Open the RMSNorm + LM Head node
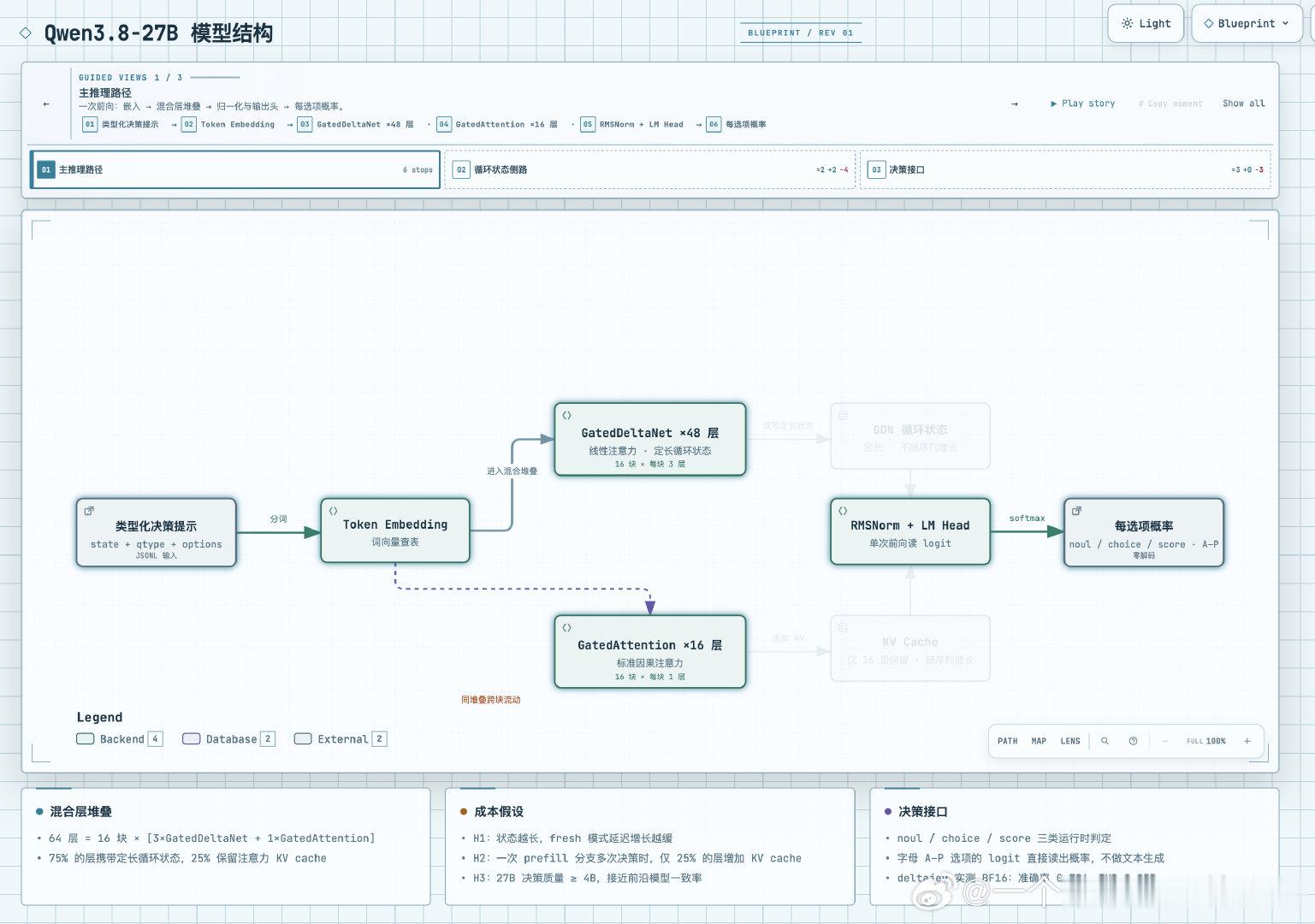The height and width of the screenshot is (924, 1315). [x=910, y=531]
